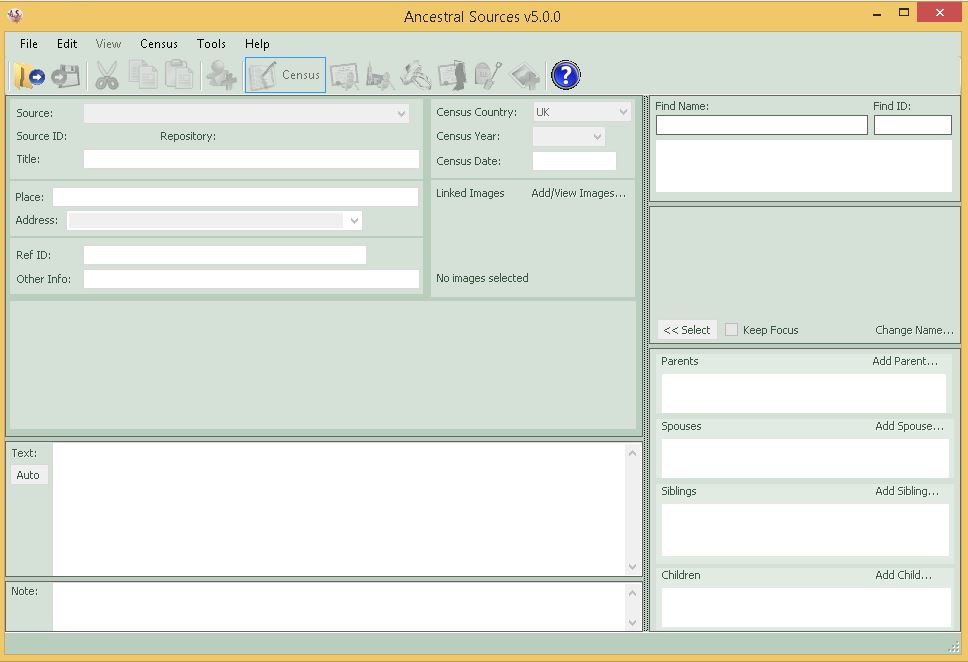The width and height of the screenshot is (968, 662).
Task: Click the Add Sibling... link
Action: click(907, 491)
